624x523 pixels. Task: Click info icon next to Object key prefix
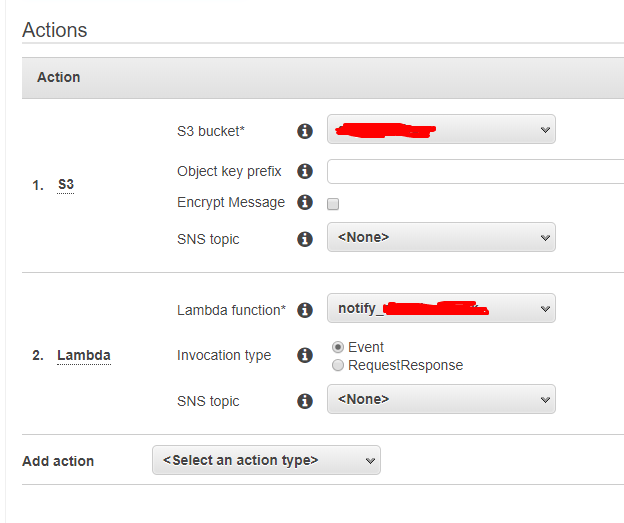coord(305,171)
